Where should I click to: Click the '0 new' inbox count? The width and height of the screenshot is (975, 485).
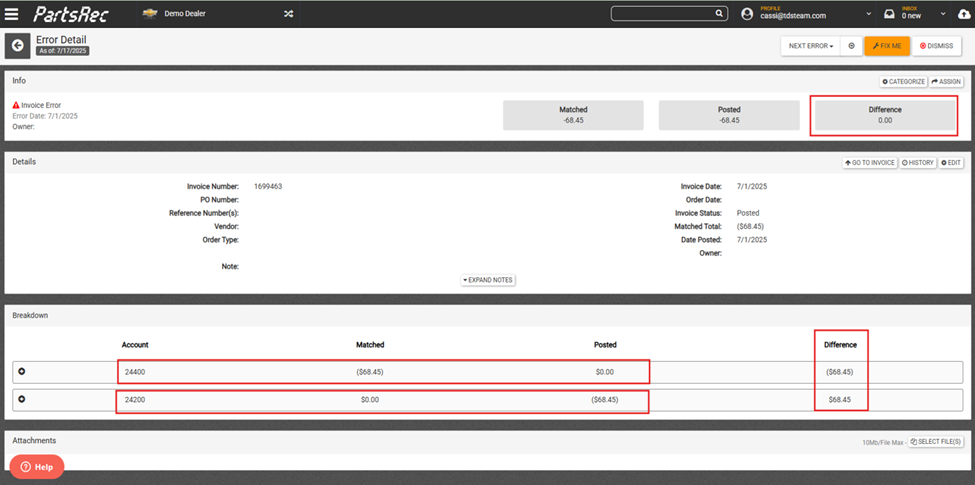[911, 16]
